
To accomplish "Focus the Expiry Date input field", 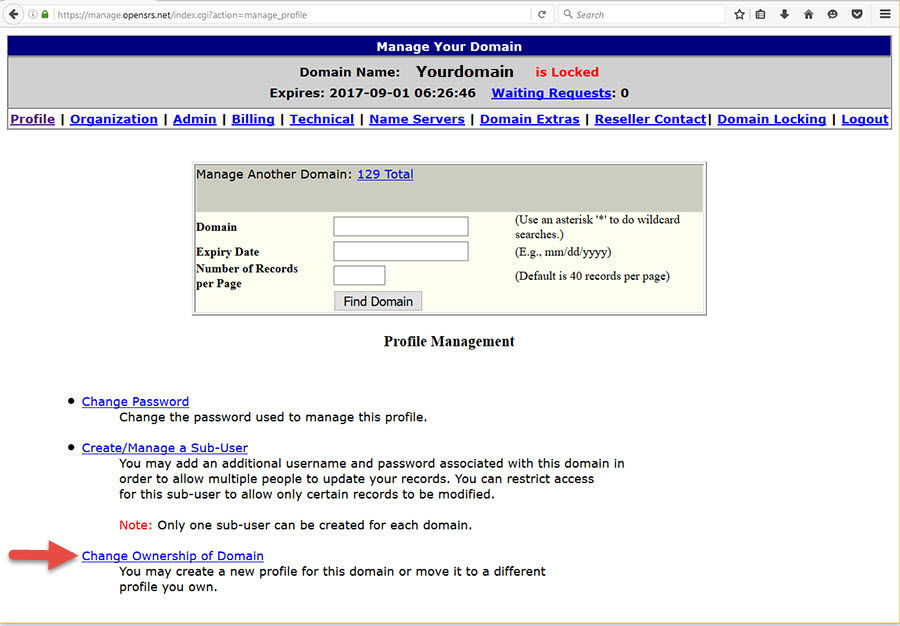I will click(x=400, y=251).
